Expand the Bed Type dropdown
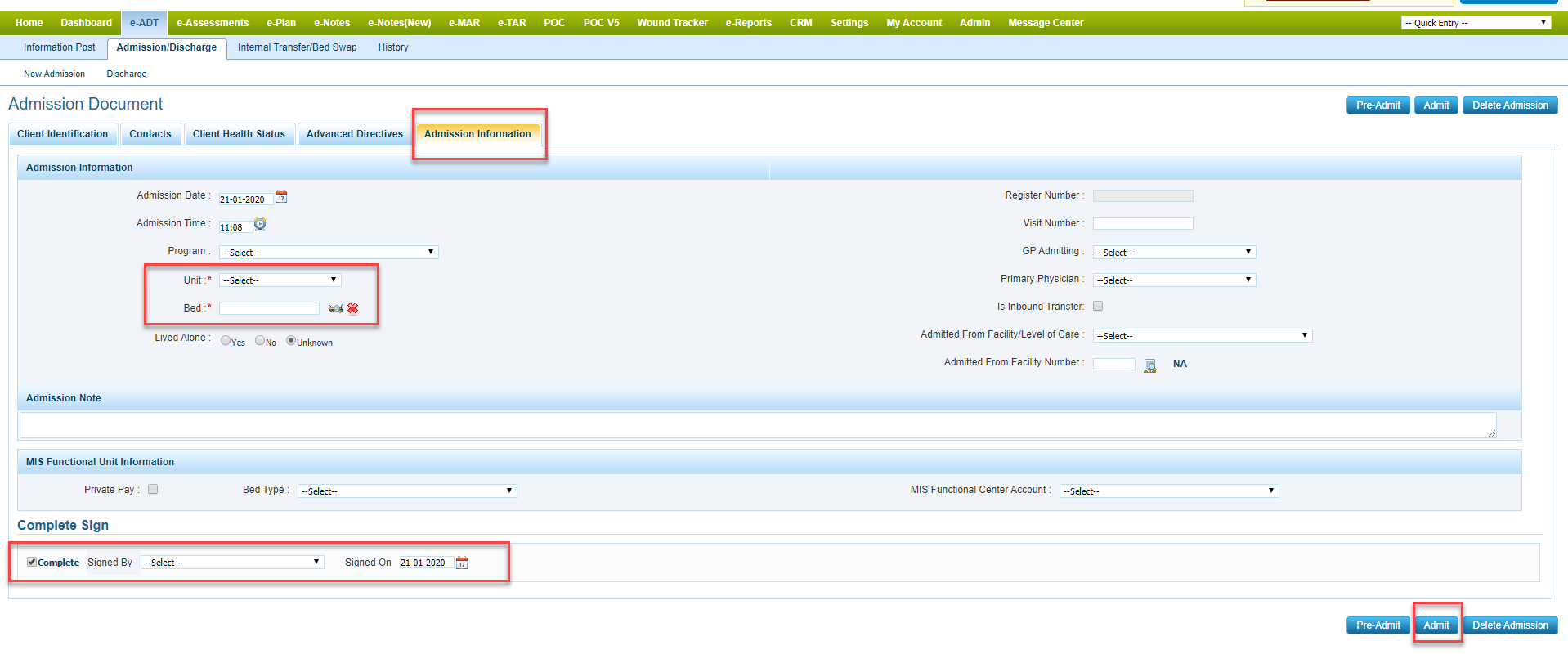 pos(406,491)
